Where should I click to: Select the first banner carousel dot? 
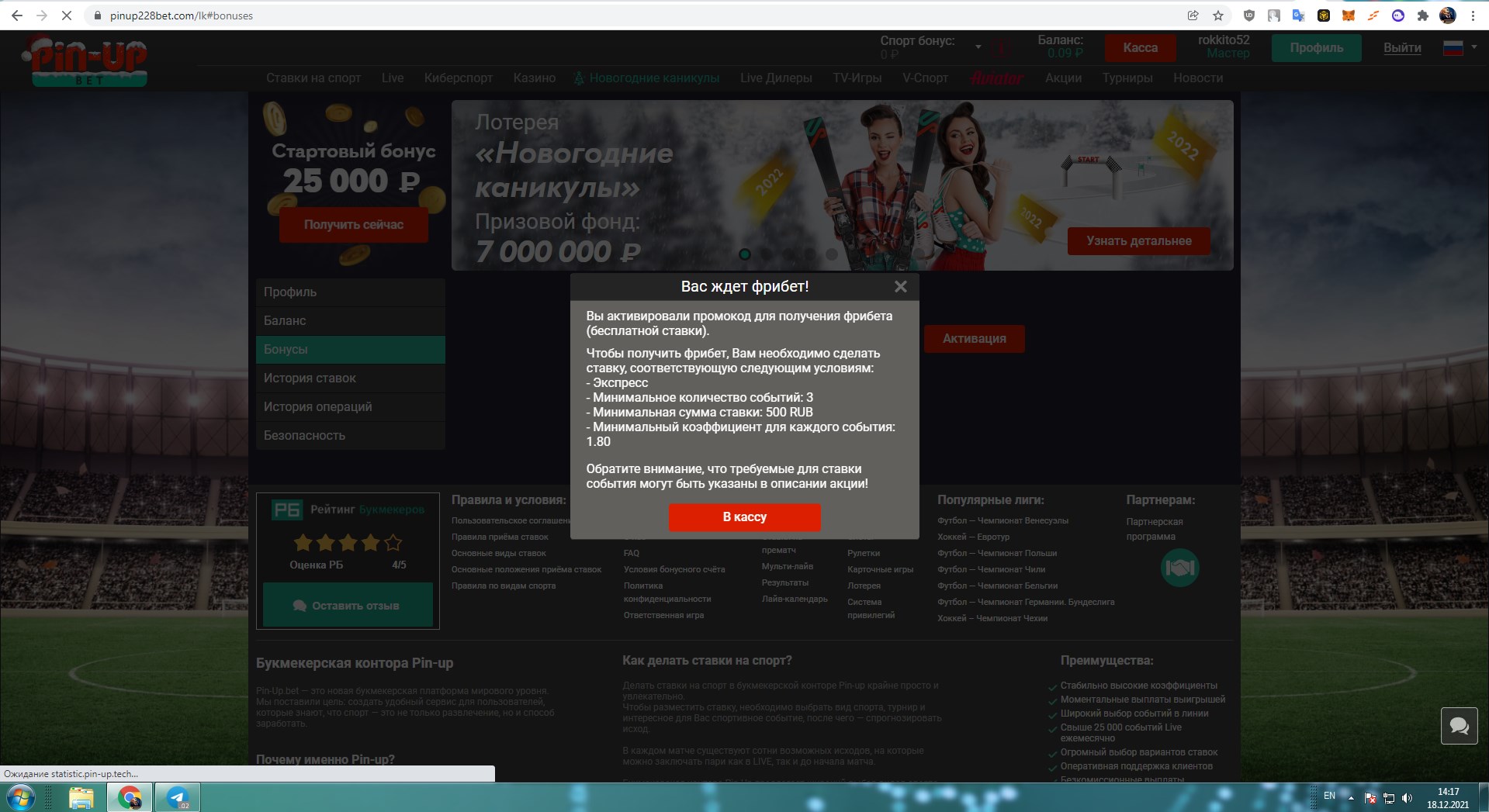pos(745,254)
